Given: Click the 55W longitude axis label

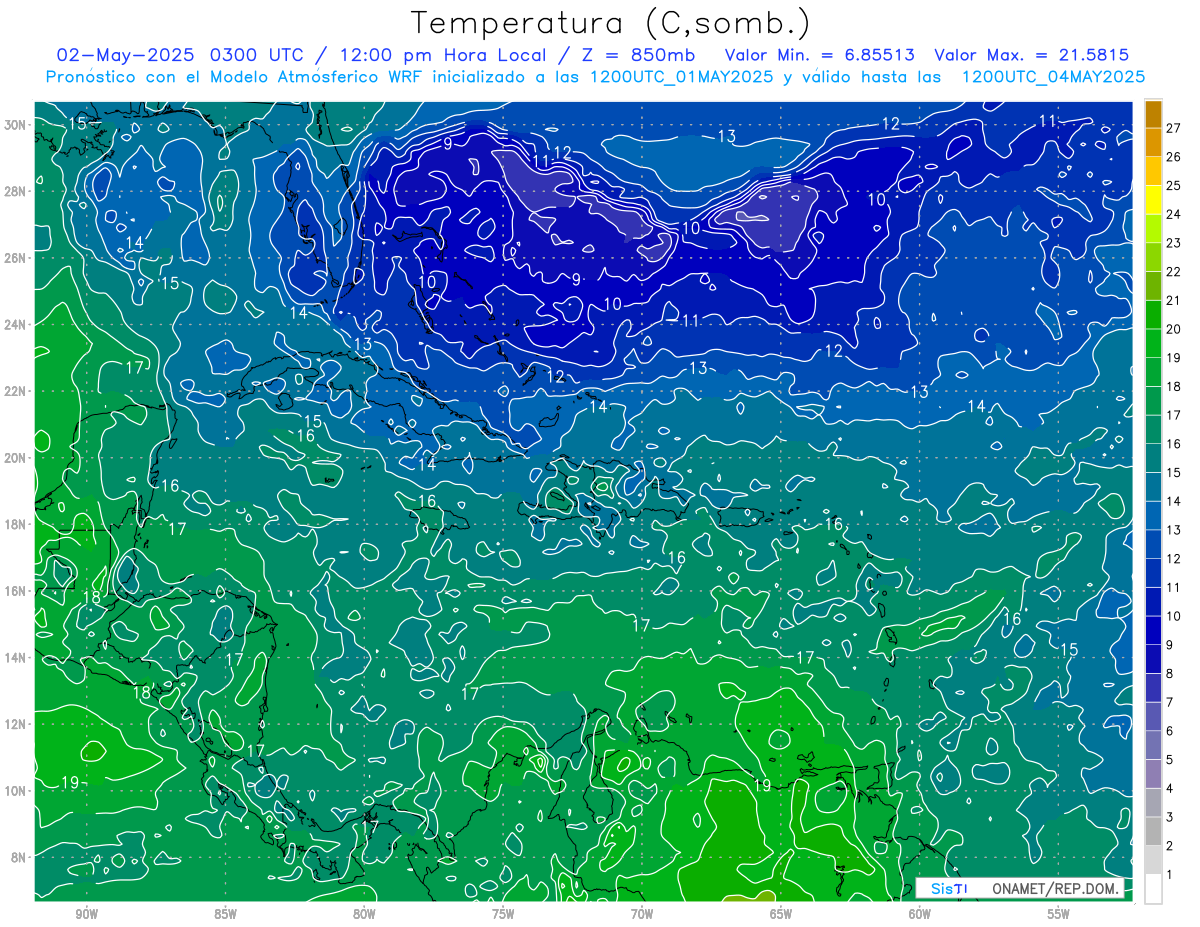Looking at the screenshot, I should point(1058,914).
